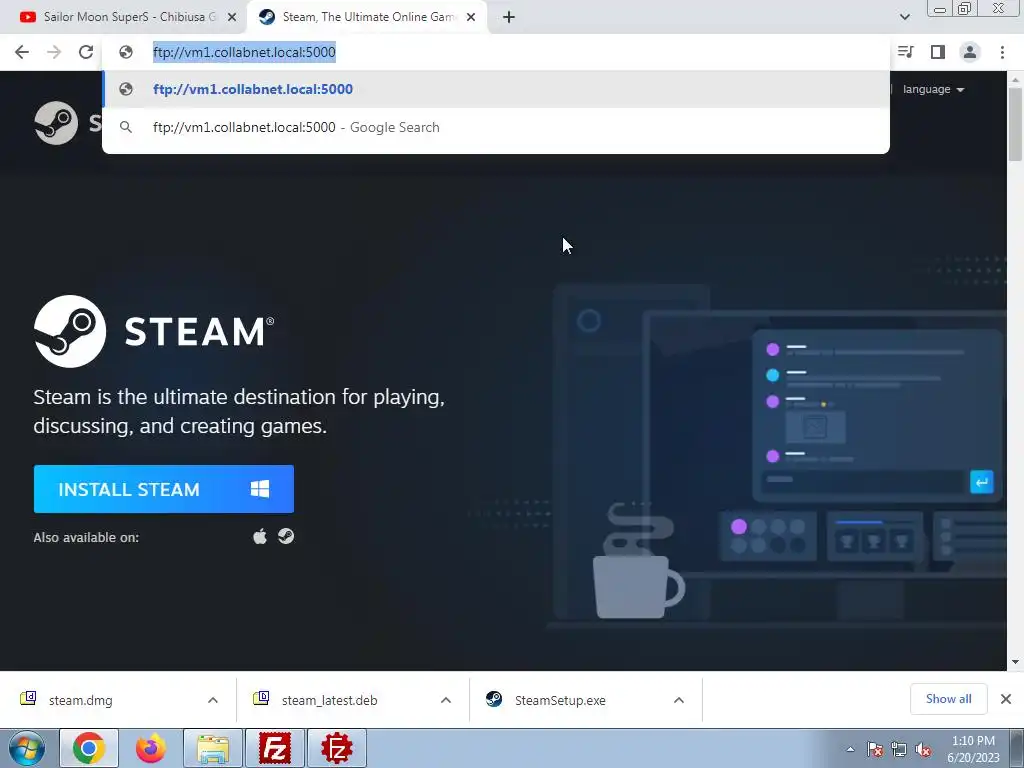Screen dimensions: 1024x768
Task: Close the Sailor Moon YouTube tab
Action: [232, 18]
